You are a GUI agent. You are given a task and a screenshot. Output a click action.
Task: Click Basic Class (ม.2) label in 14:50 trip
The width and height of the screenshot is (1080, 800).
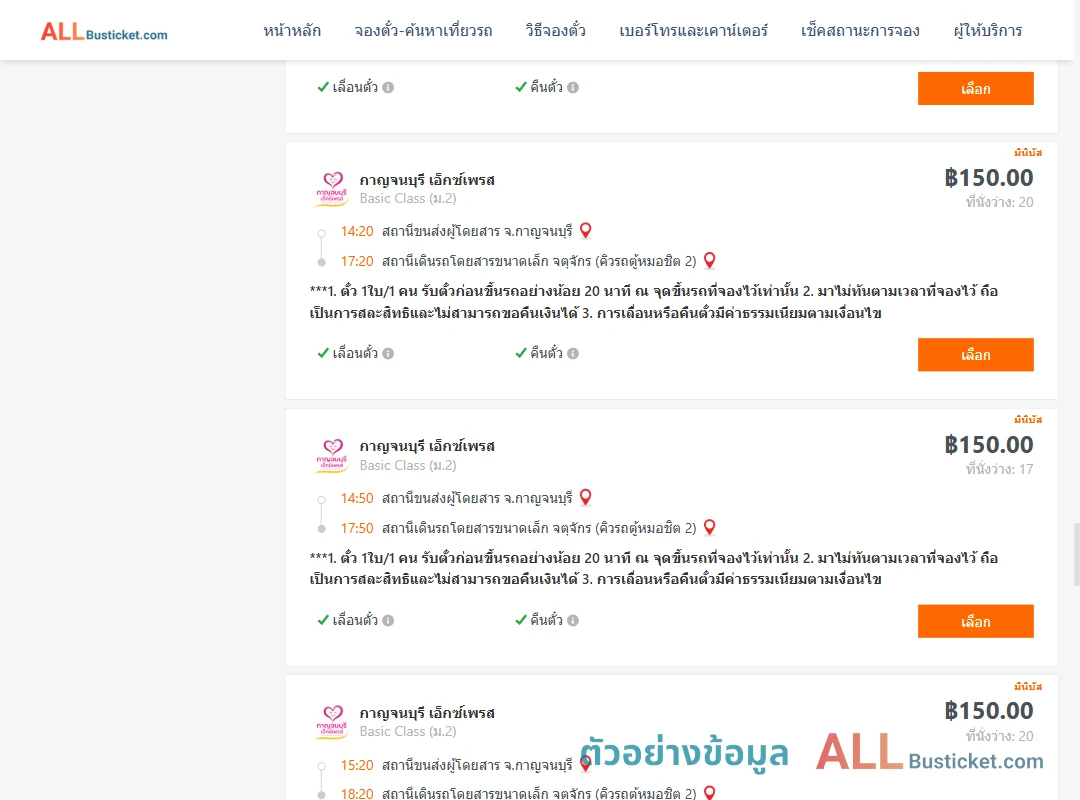[408, 465]
